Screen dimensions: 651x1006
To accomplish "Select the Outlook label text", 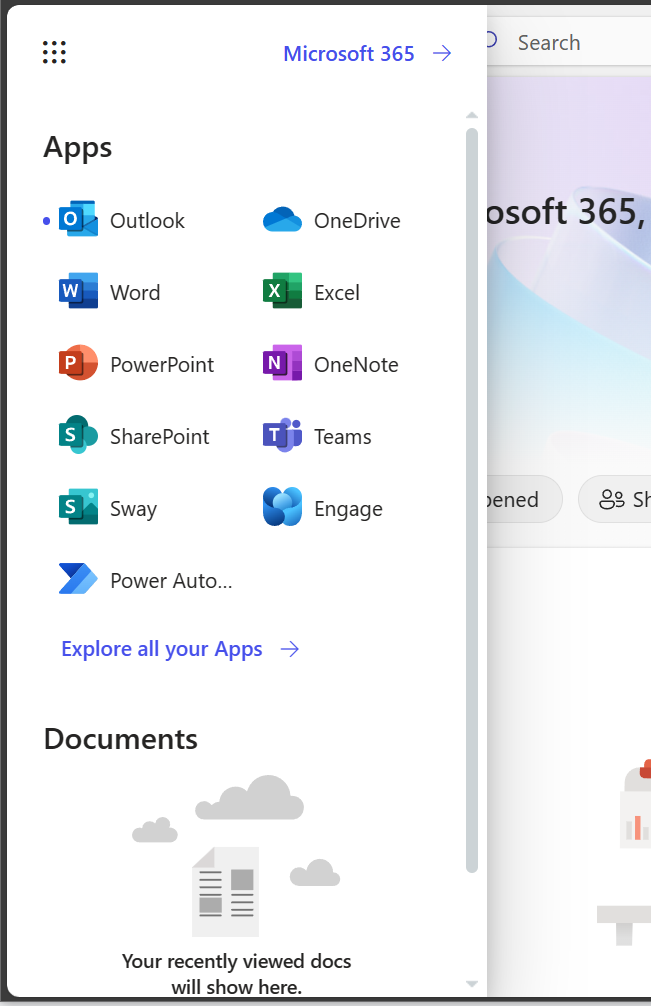I will click(x=148, y=221).
